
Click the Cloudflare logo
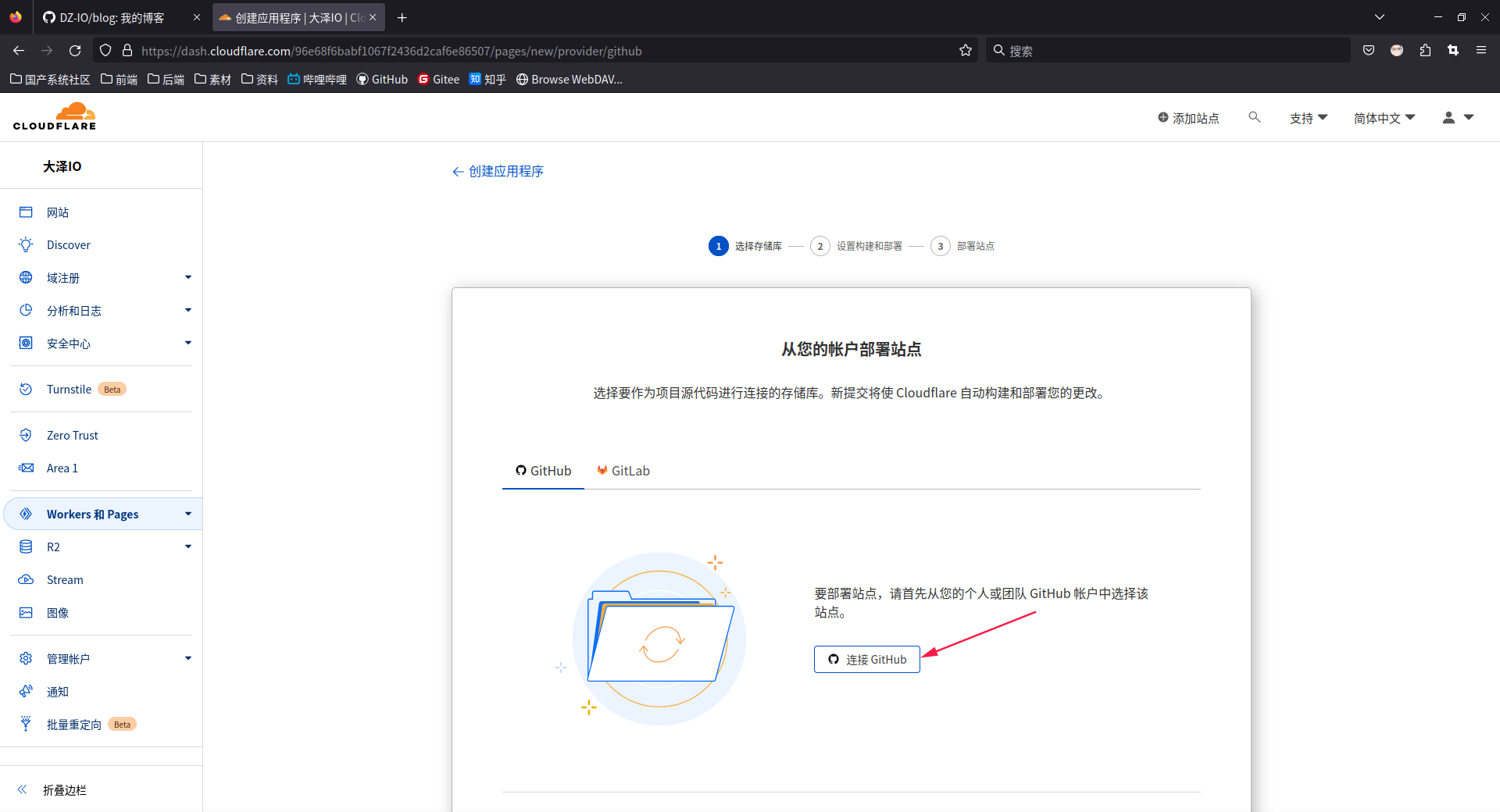click(55, 116)
